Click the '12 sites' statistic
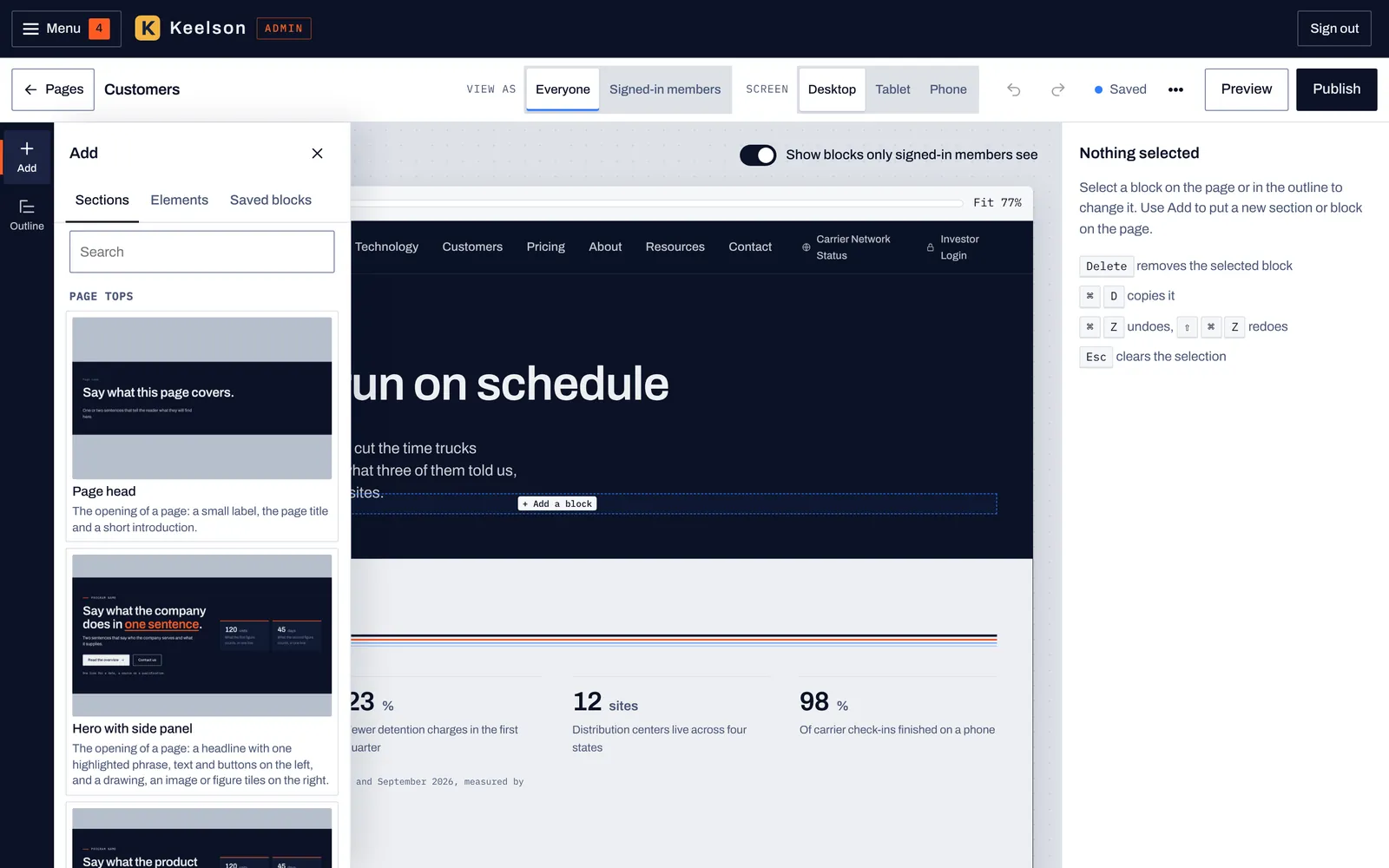The width and height of the screenshot is (1389, 868). (x=605, y=702)
